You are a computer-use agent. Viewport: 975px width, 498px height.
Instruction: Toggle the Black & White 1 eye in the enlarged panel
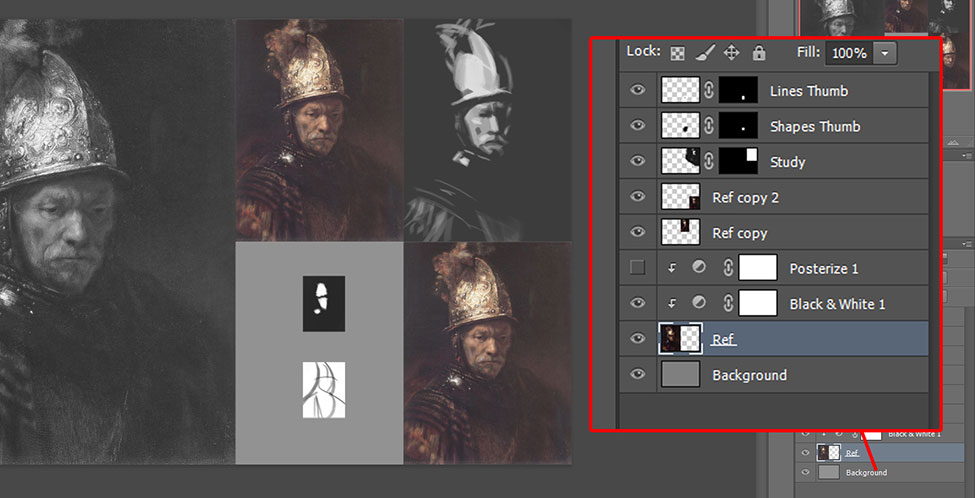[x=637, y=303]
